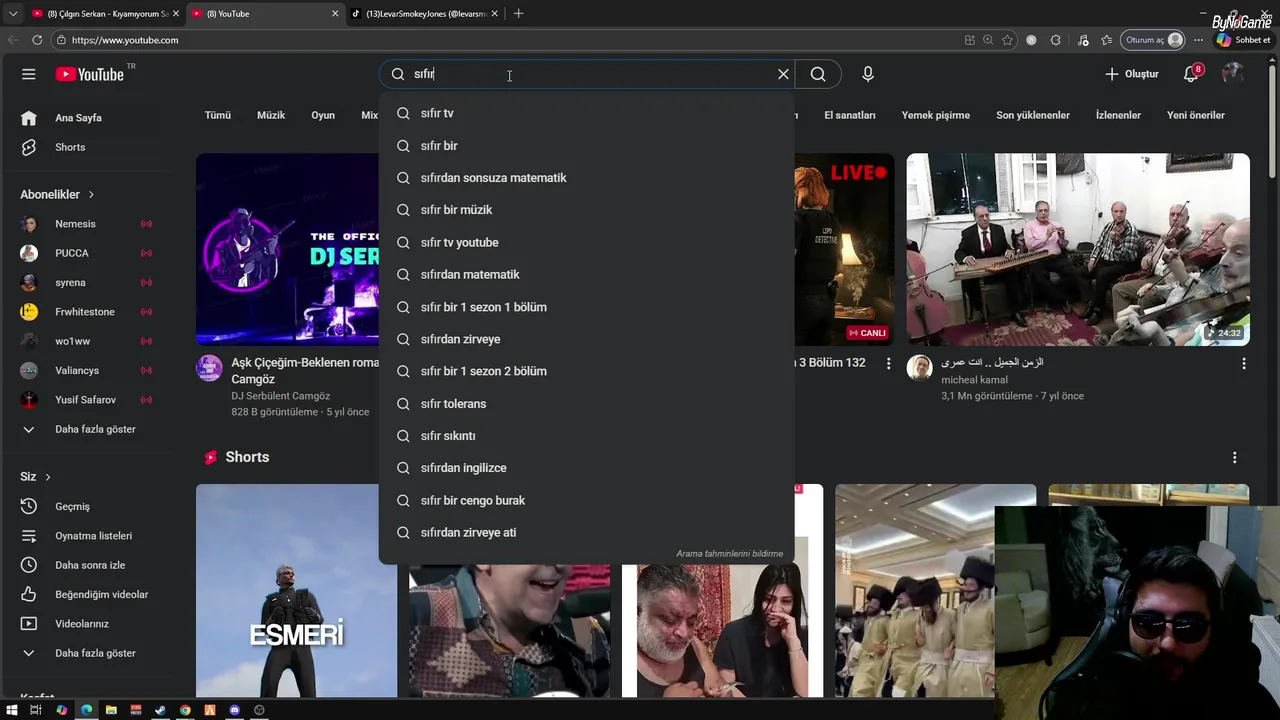Select the Tümü filter chip

pyautogui.click(x=218, y=115)
